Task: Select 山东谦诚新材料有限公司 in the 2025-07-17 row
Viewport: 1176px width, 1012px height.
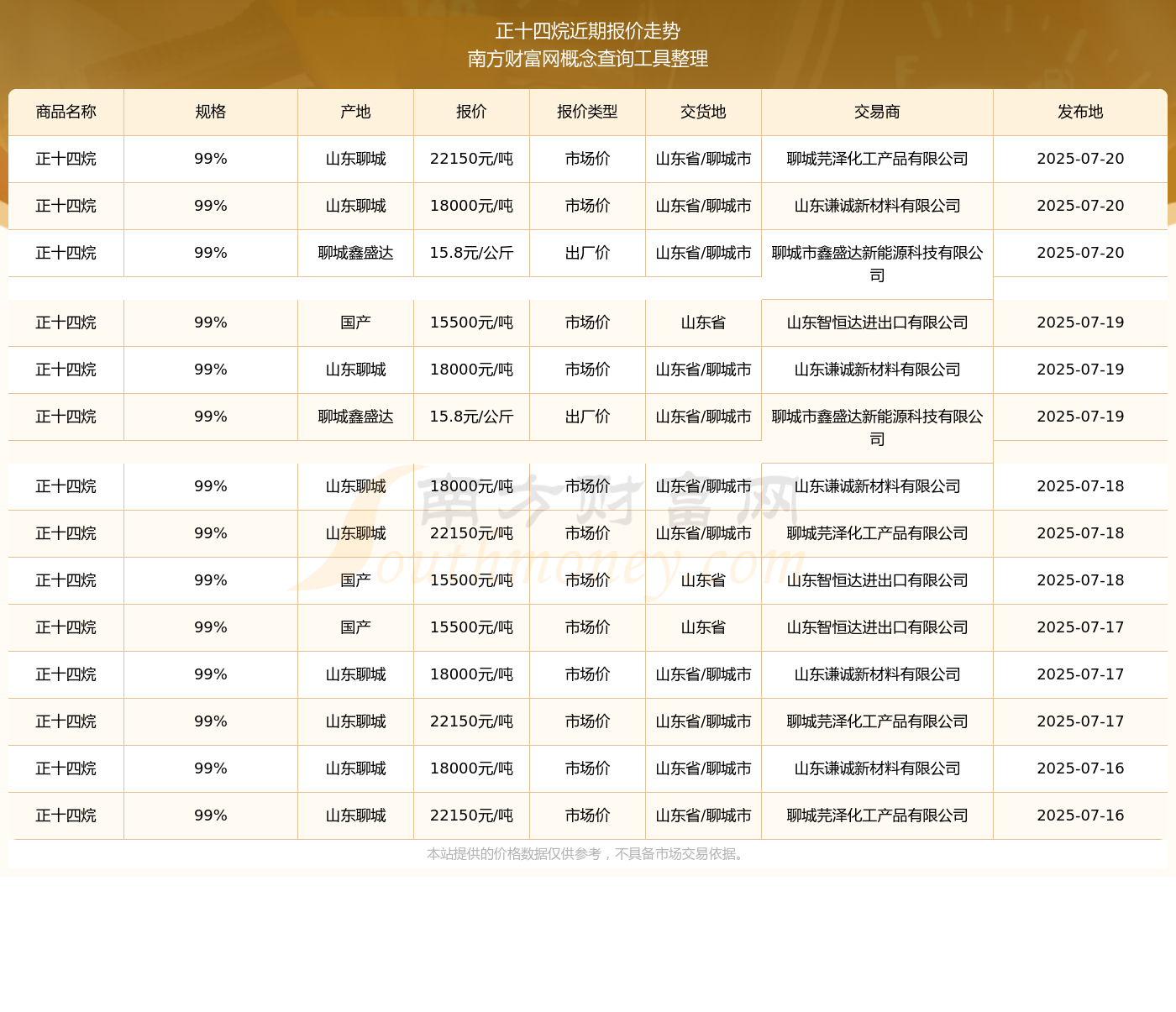Action: tap(878, 674)
